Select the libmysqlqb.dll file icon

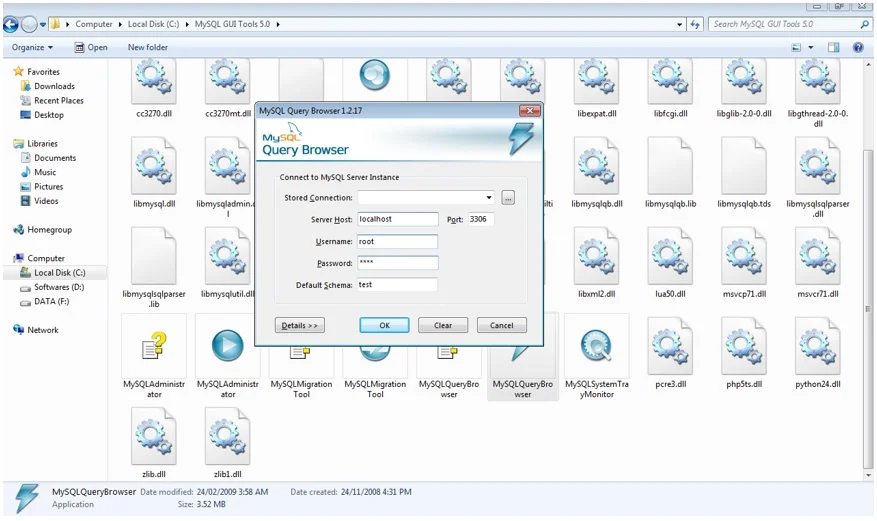[596, 166]
